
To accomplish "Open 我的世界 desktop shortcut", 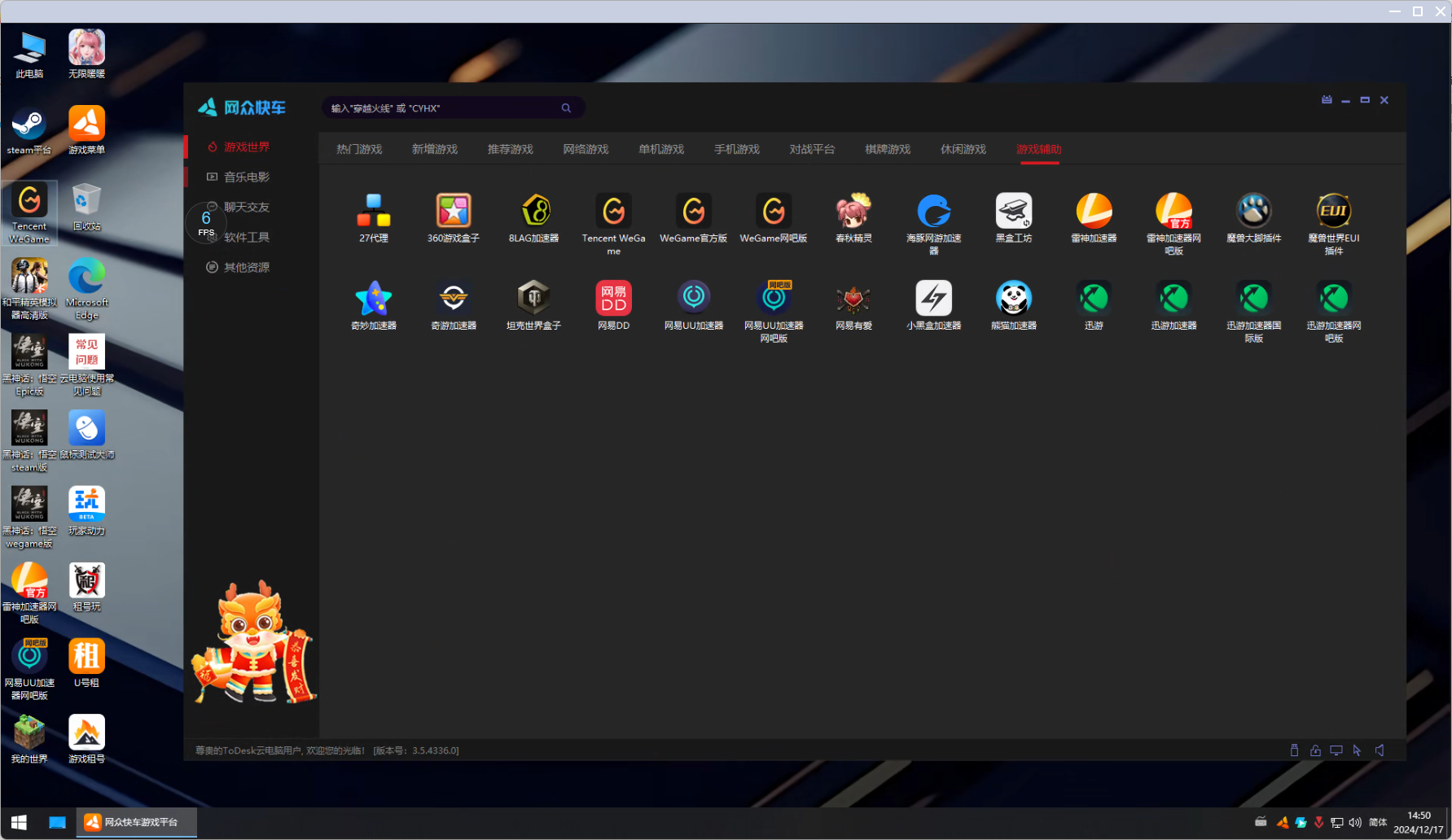I will [29, 739].
